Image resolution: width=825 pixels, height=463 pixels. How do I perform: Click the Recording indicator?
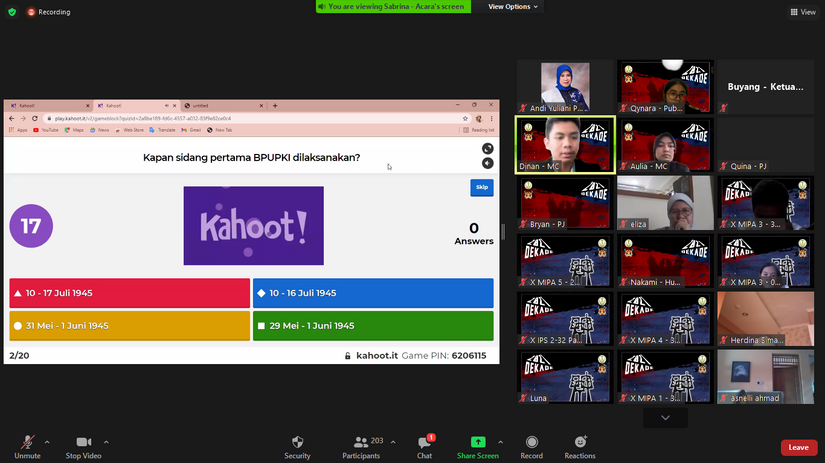click(49, 12)
